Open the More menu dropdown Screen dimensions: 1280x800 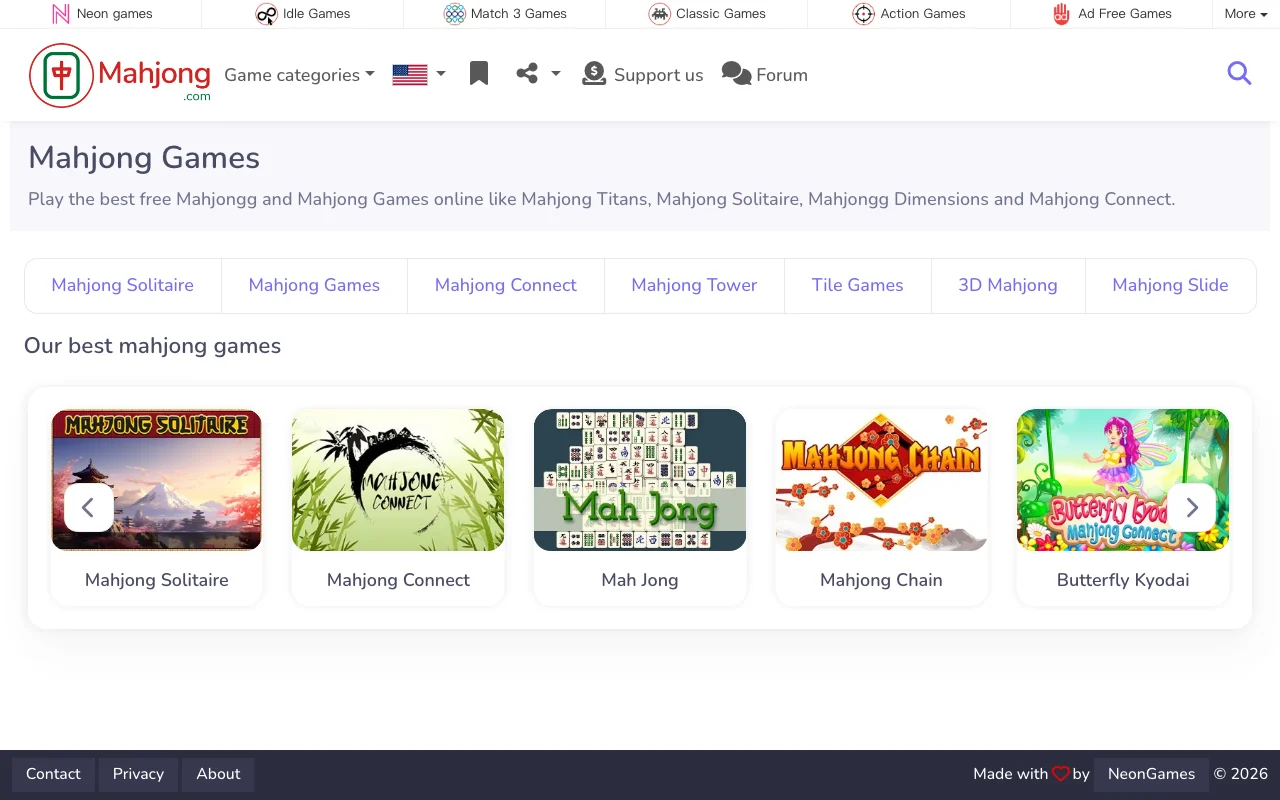pos(1245,14)
